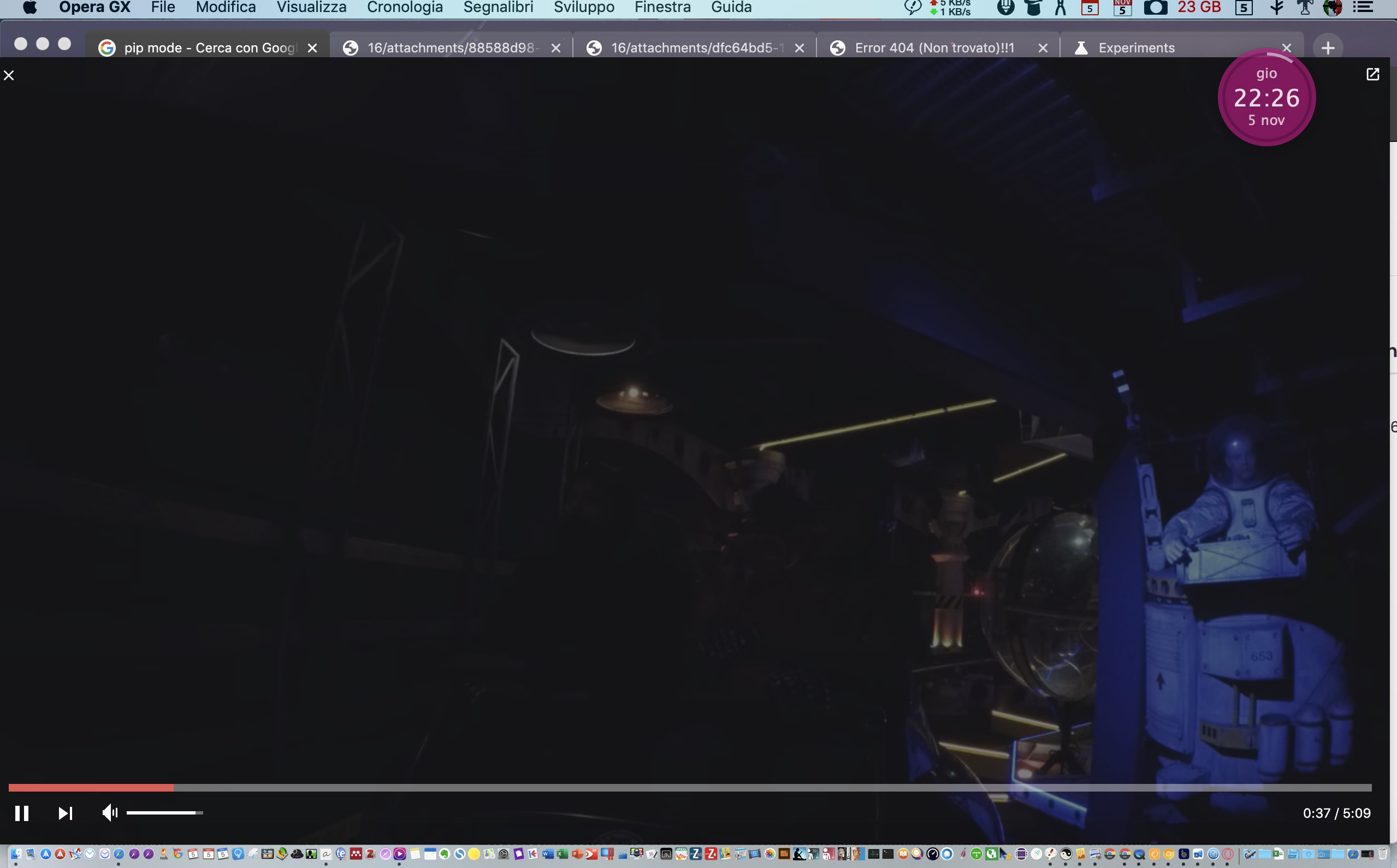This screenshot has height=868, width=1397.
Task: Open Opera GX red icon in the Dock
Action: click(x=1228, y=854)
